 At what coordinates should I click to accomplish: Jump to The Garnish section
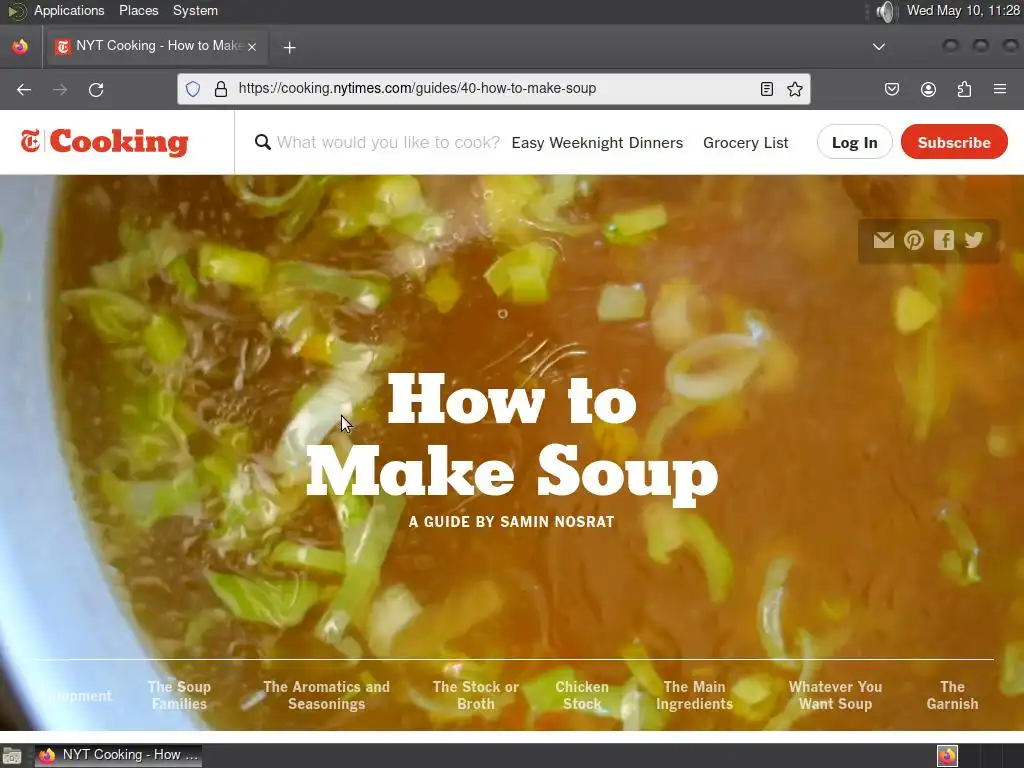(x=952, y=696)
